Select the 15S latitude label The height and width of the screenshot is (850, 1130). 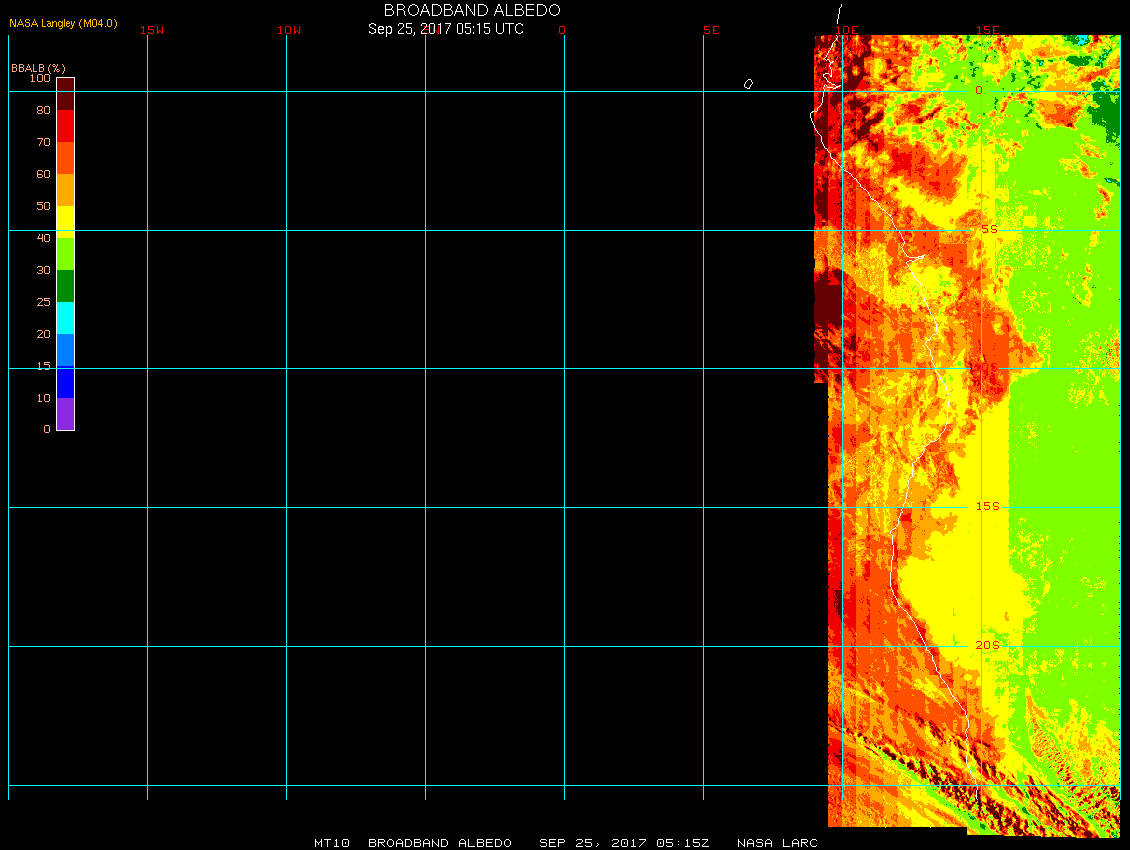(x=987, y=506)
